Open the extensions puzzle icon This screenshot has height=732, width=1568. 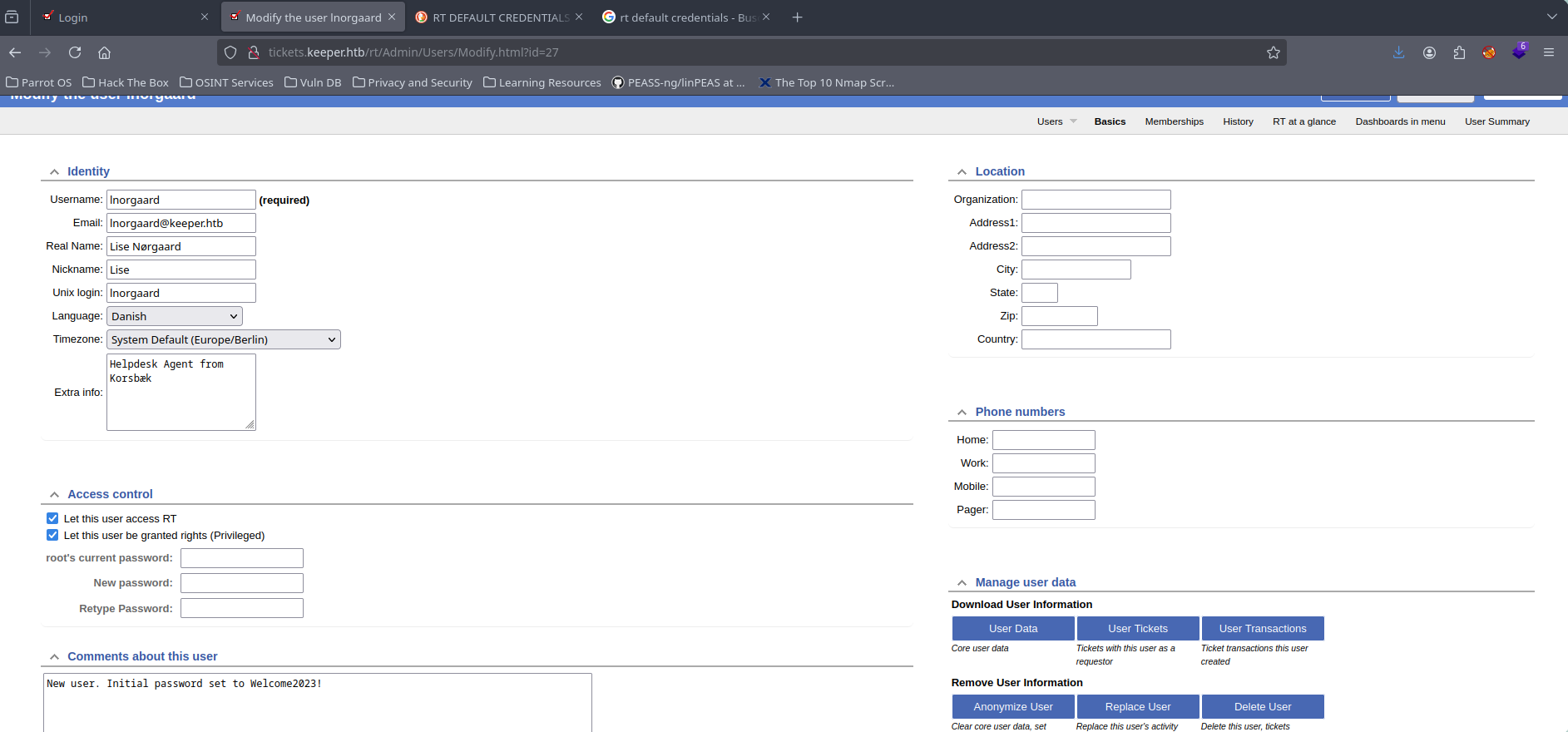pos(1459,52)
